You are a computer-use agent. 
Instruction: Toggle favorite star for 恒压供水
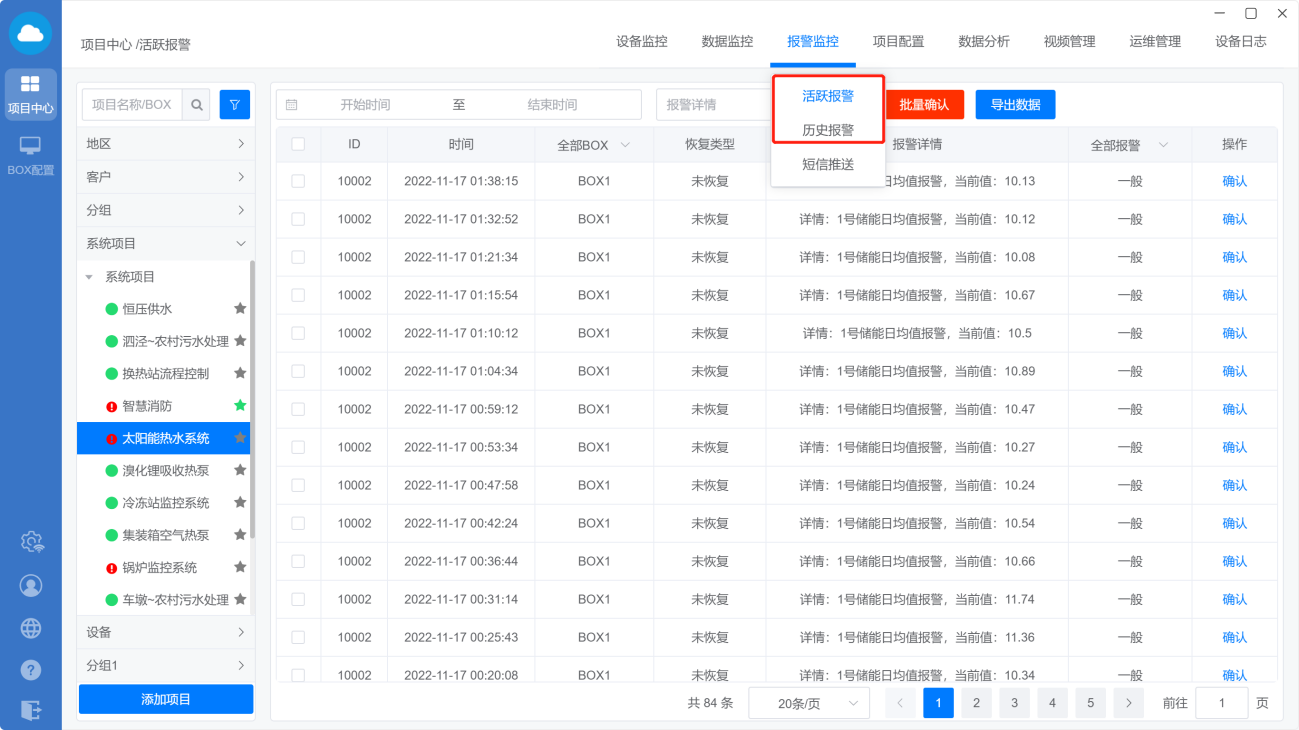pos(240,309)
